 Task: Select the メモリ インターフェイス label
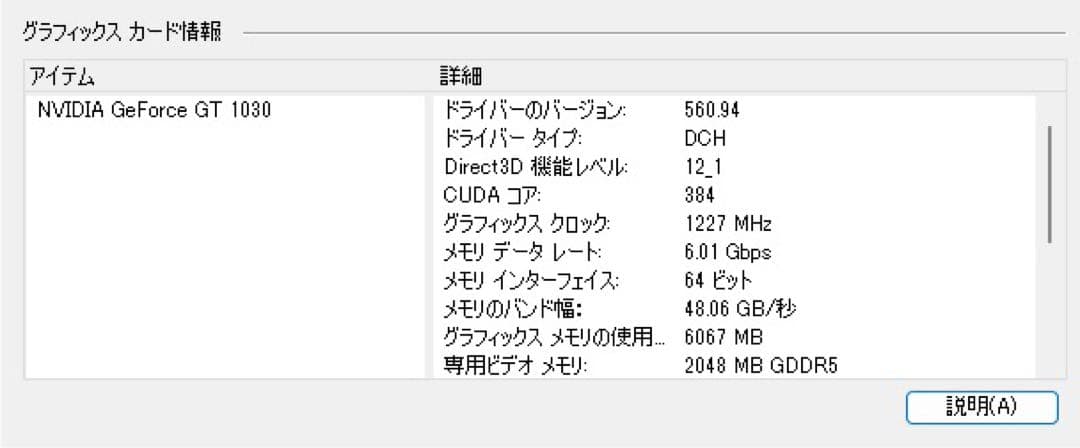coord(531,281)
